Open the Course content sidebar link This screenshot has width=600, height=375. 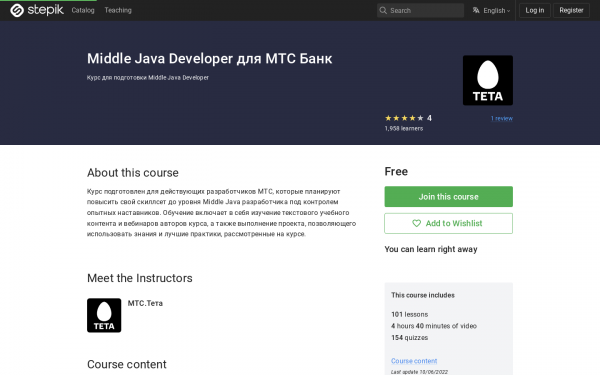(414, 361)
